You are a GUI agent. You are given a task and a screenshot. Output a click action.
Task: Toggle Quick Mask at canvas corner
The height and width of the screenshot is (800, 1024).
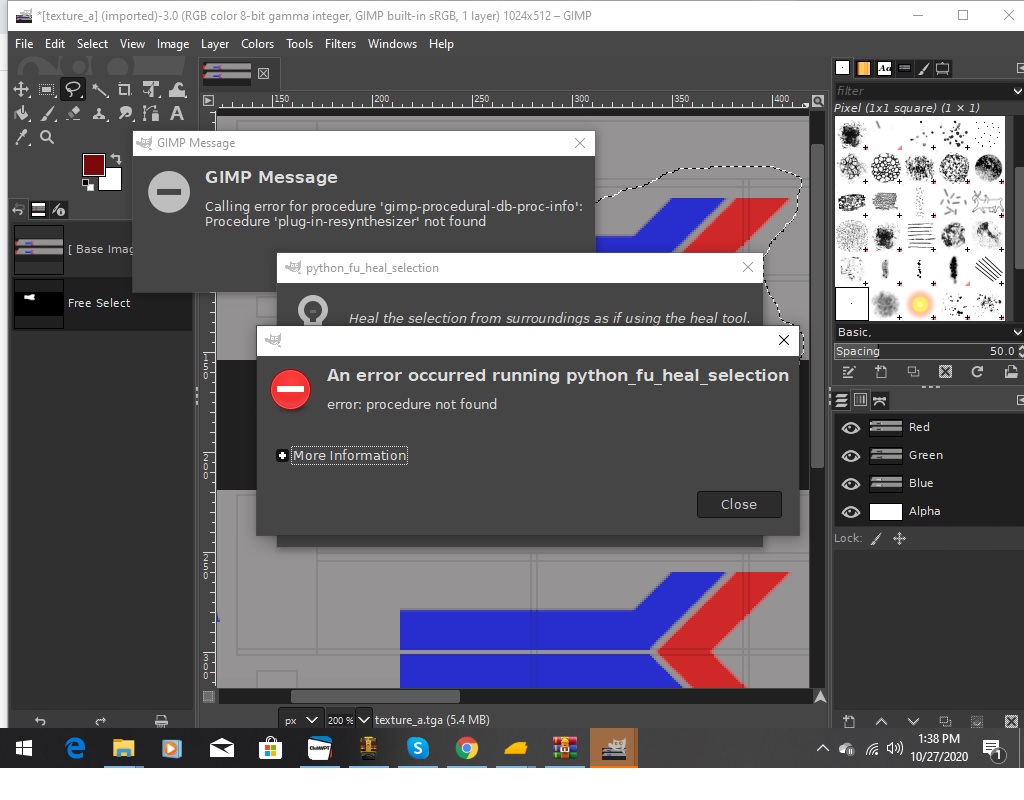tap(208, 697)
